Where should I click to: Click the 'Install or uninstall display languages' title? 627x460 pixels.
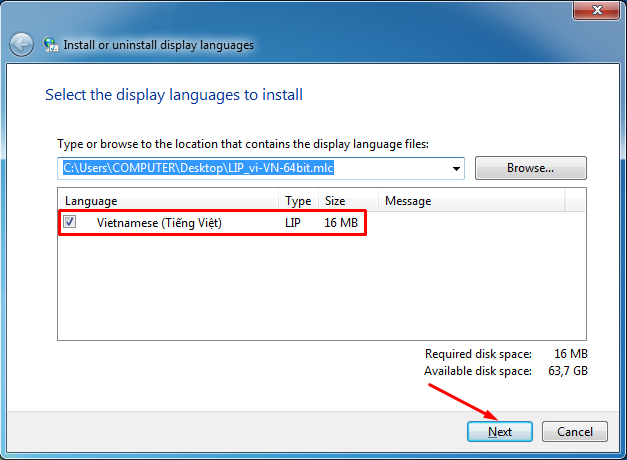tap(158, 45)
